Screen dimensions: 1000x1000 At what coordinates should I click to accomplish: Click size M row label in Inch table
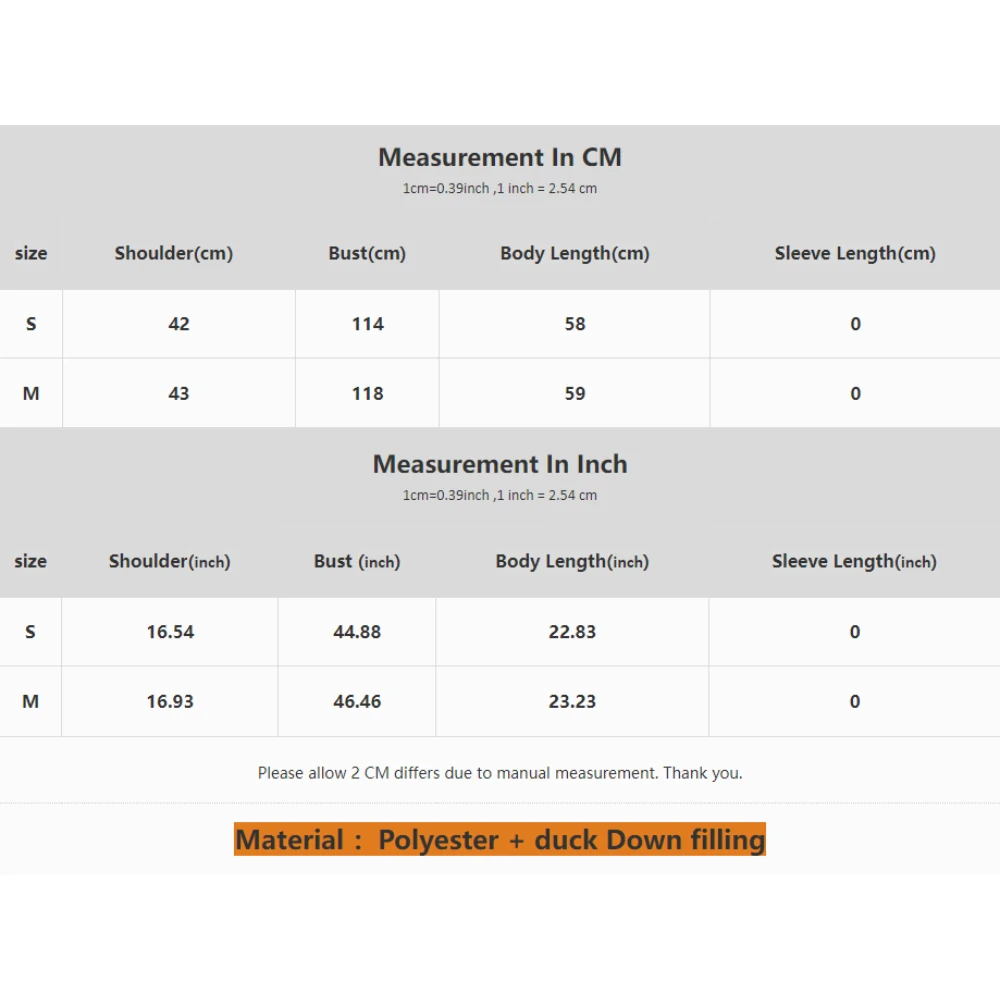click(30, 702)
